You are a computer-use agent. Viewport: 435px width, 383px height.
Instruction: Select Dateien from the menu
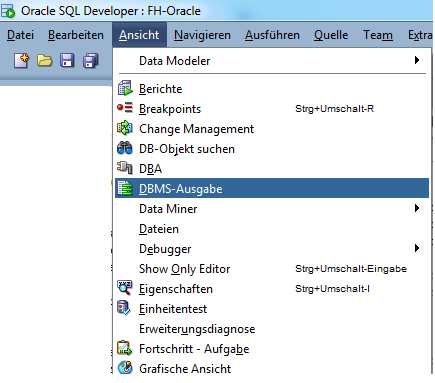point(272,229)
